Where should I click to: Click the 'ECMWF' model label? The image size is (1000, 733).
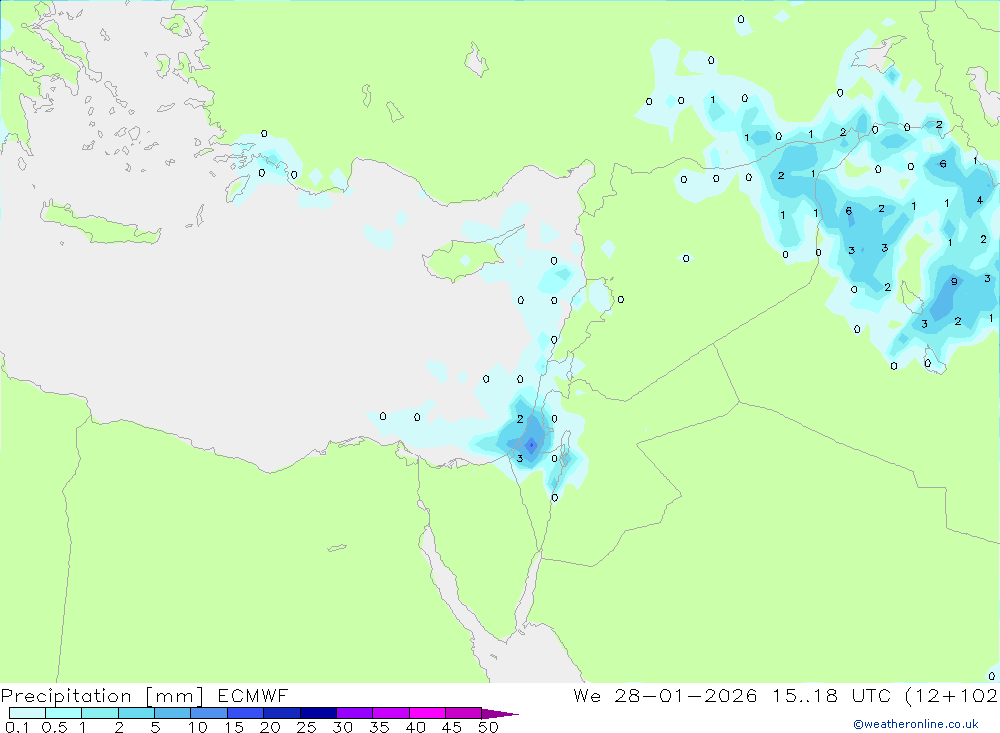pos(253,696)
